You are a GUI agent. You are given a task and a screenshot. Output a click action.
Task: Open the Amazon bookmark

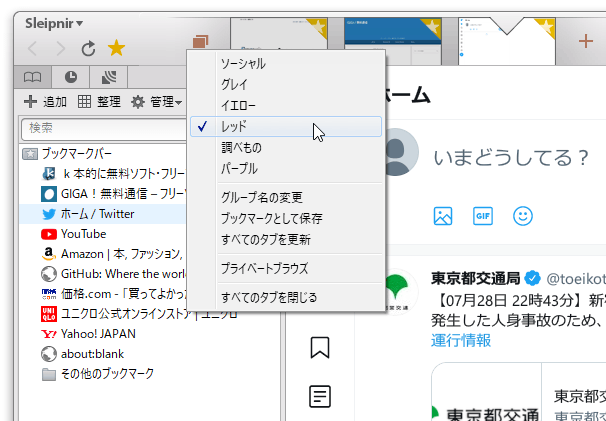(x=112, y=254)
